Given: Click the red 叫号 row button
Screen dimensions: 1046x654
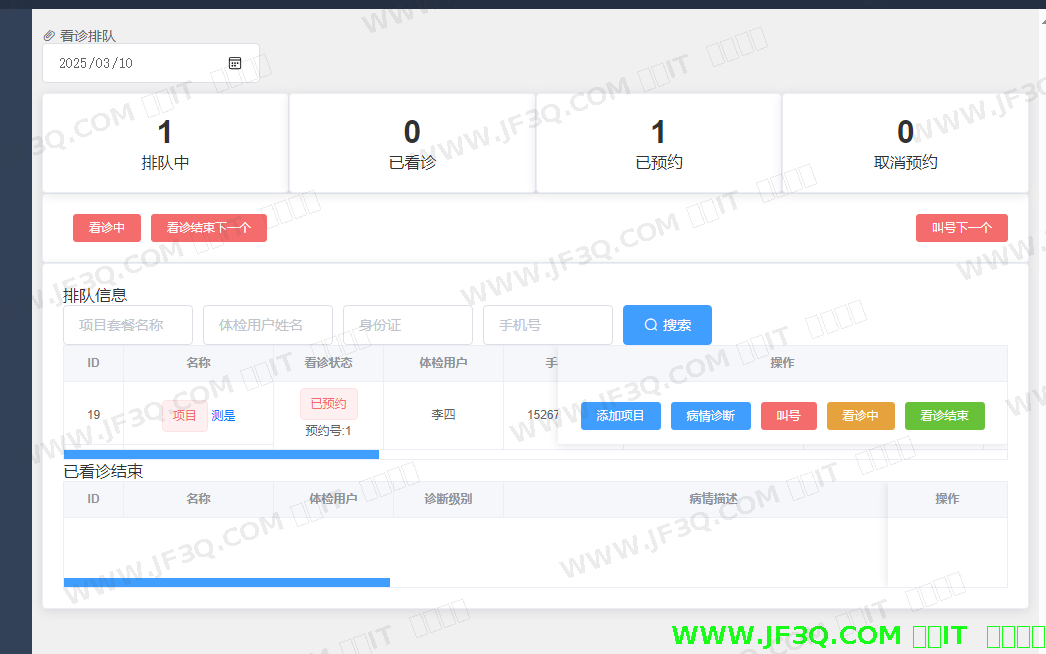Looking at the screenshot, I should [x=788, y=416].
